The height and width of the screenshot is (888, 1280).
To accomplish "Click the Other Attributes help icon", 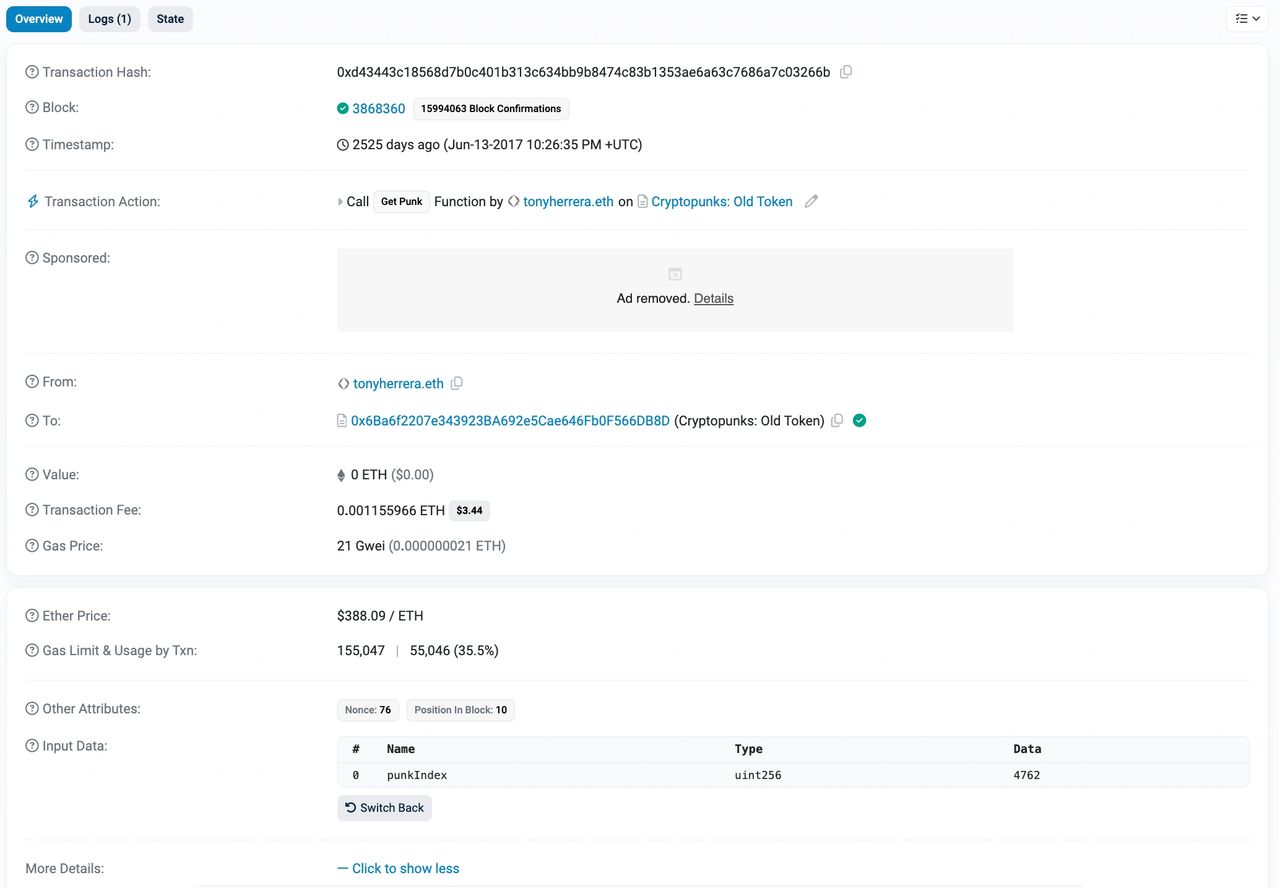I will coord(32,709).
